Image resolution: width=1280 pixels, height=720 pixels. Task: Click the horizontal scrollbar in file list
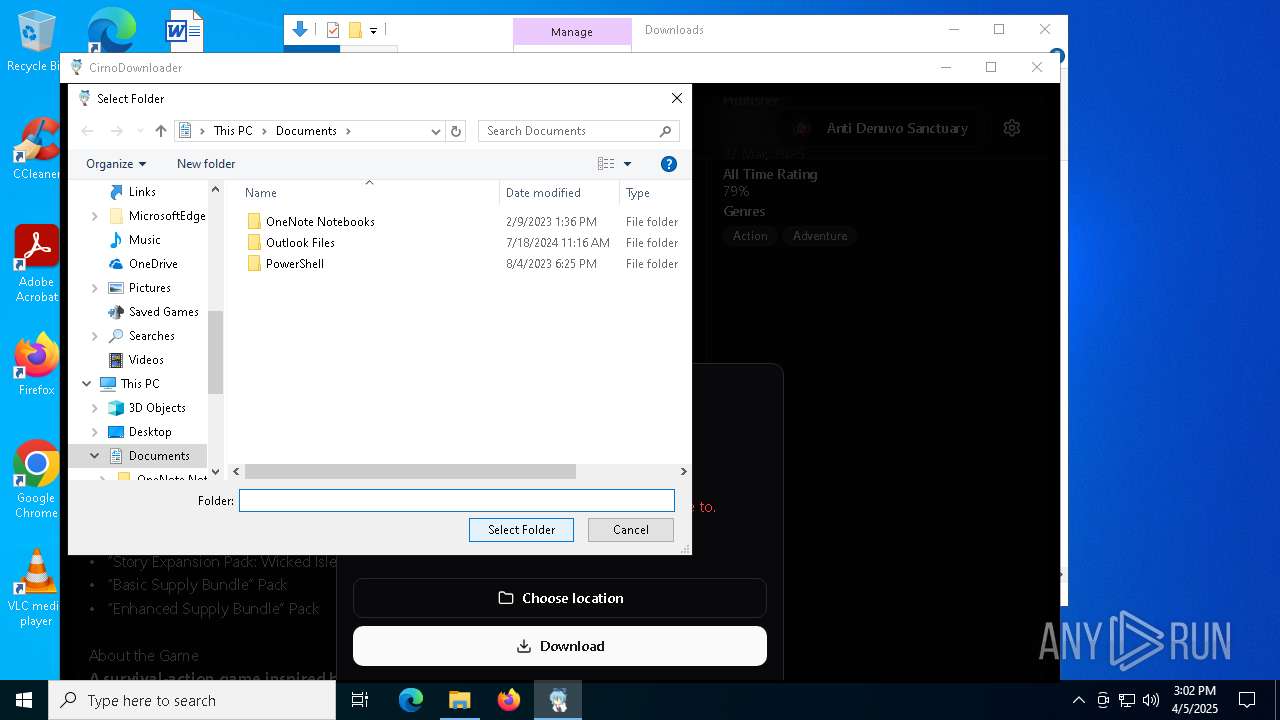tap(410, 471)
